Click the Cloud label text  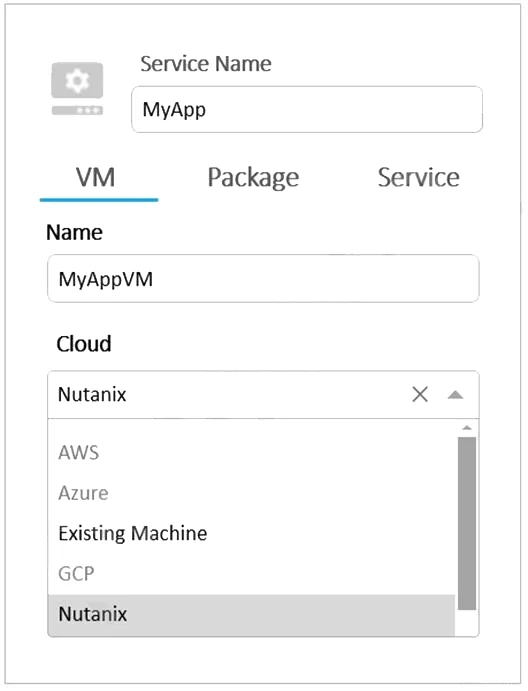pyautogui.click(x=84, y=344)
